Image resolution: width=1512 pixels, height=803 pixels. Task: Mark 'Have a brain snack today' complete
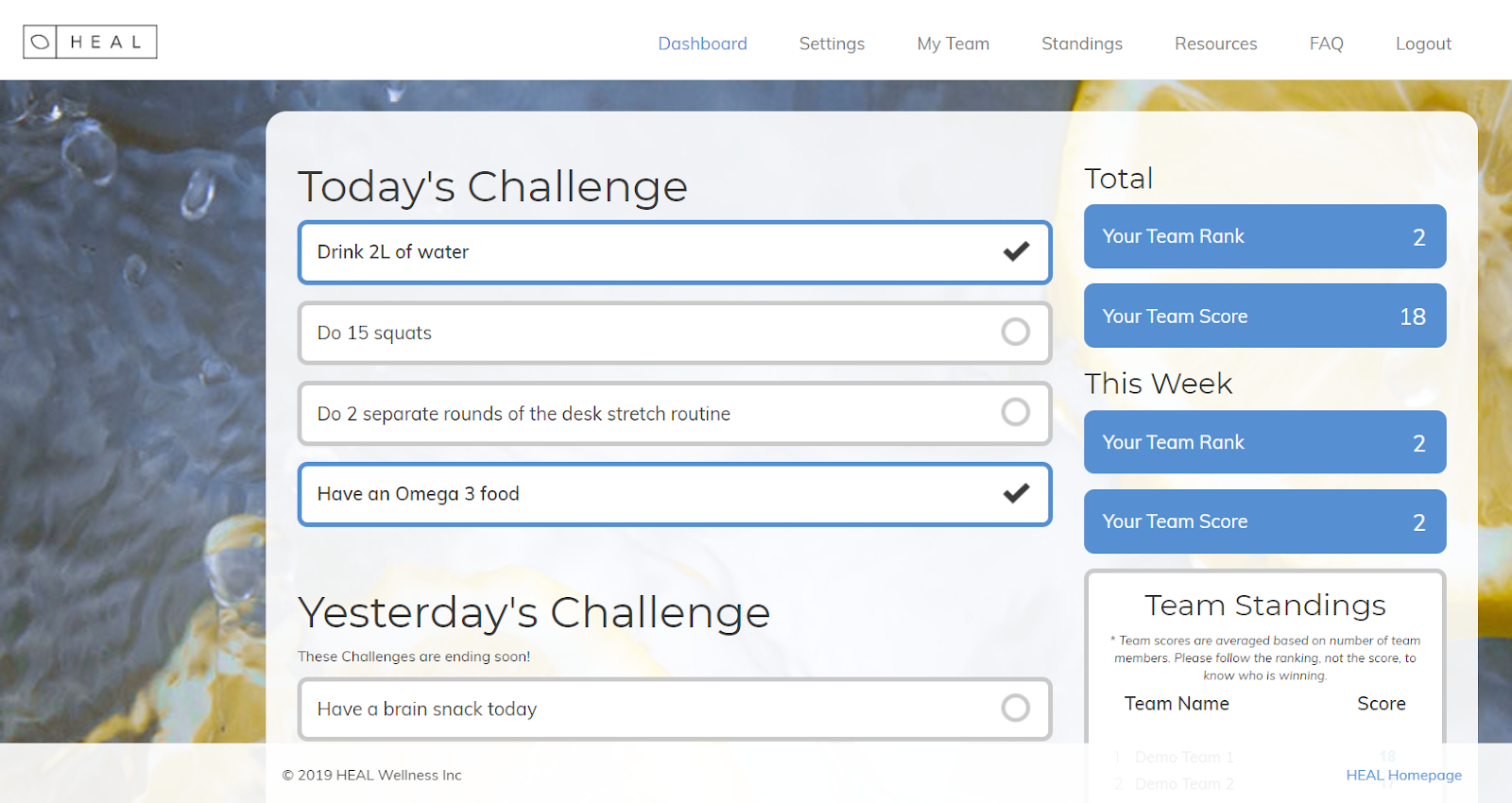(1016, 709)
